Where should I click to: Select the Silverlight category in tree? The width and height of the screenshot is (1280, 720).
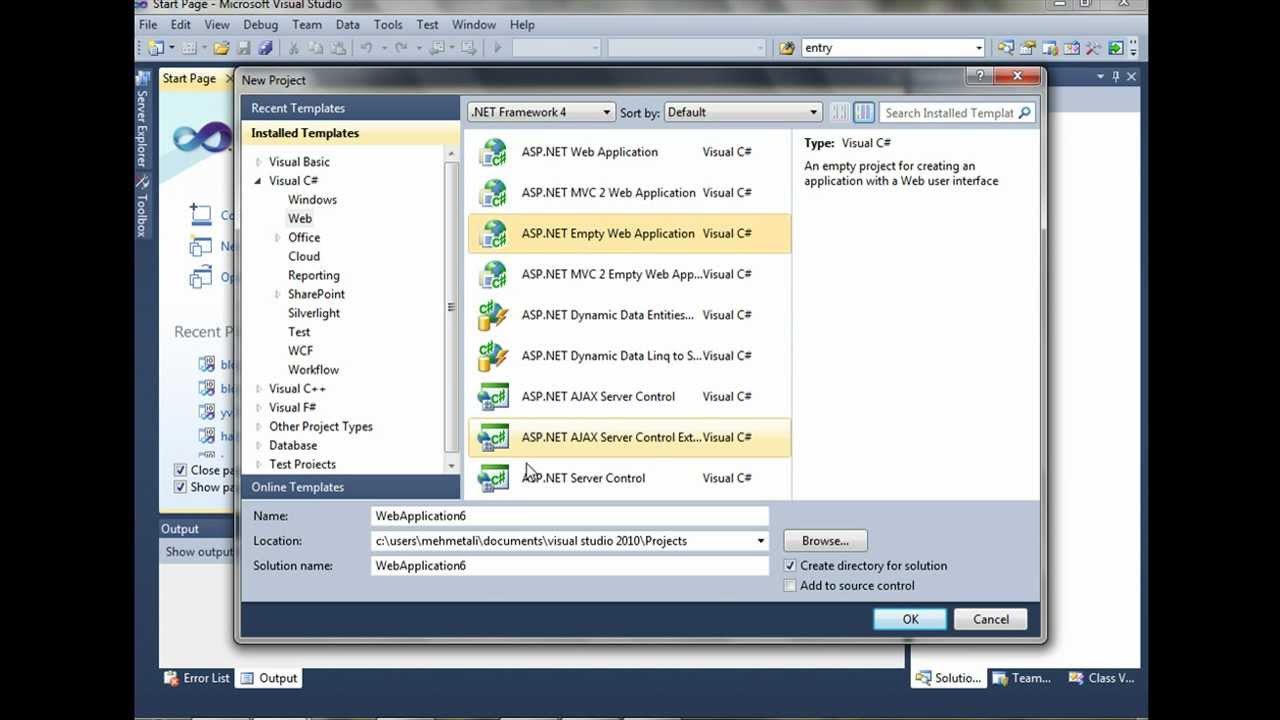point(314,313)
